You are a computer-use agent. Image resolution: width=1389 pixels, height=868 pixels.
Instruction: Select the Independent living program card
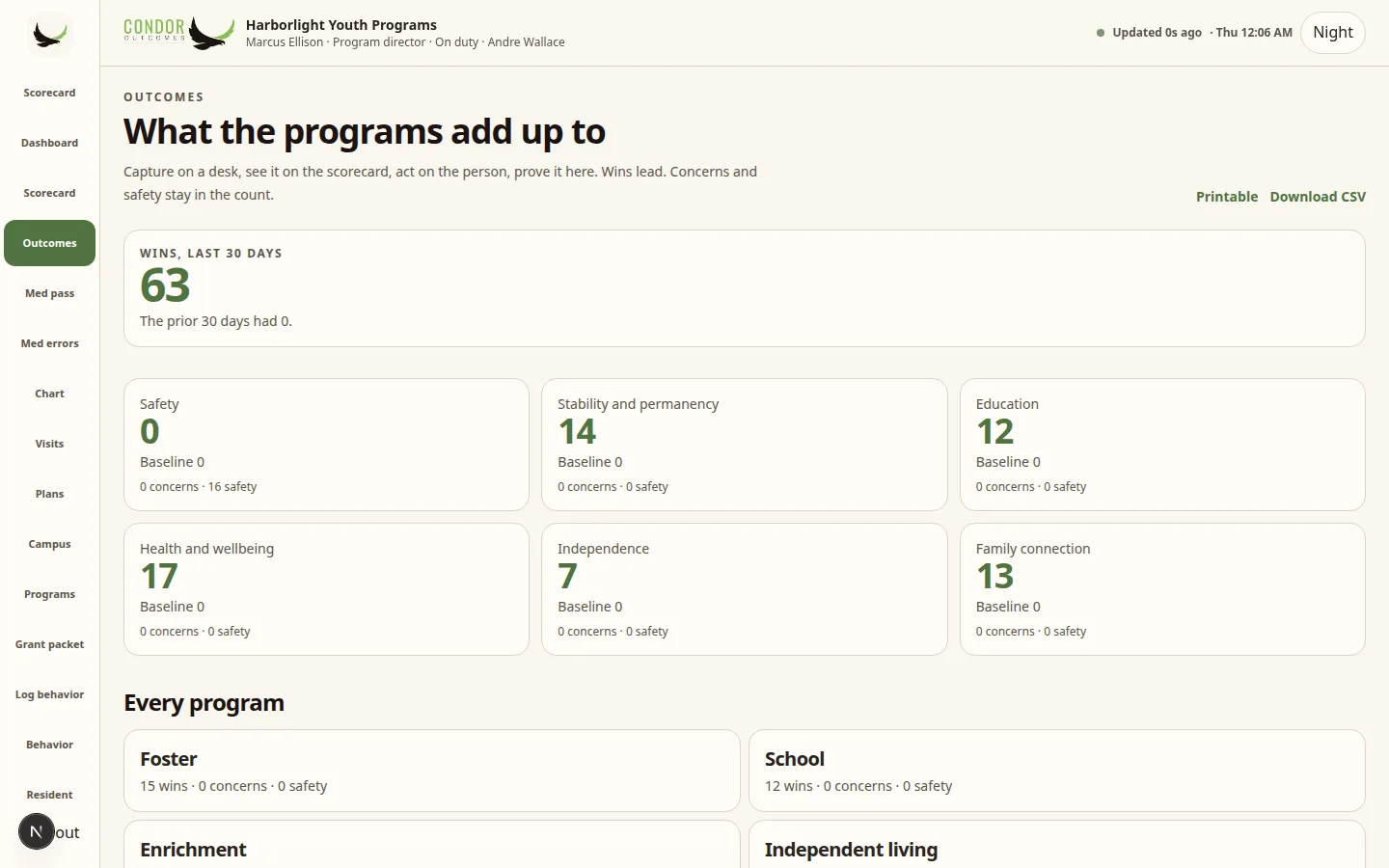(x=1057, y=845)
